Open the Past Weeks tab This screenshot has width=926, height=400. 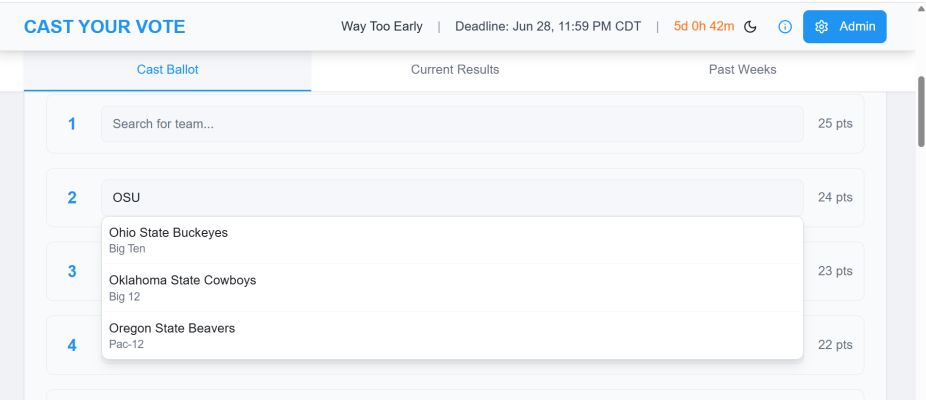click(x=742, y=70)
